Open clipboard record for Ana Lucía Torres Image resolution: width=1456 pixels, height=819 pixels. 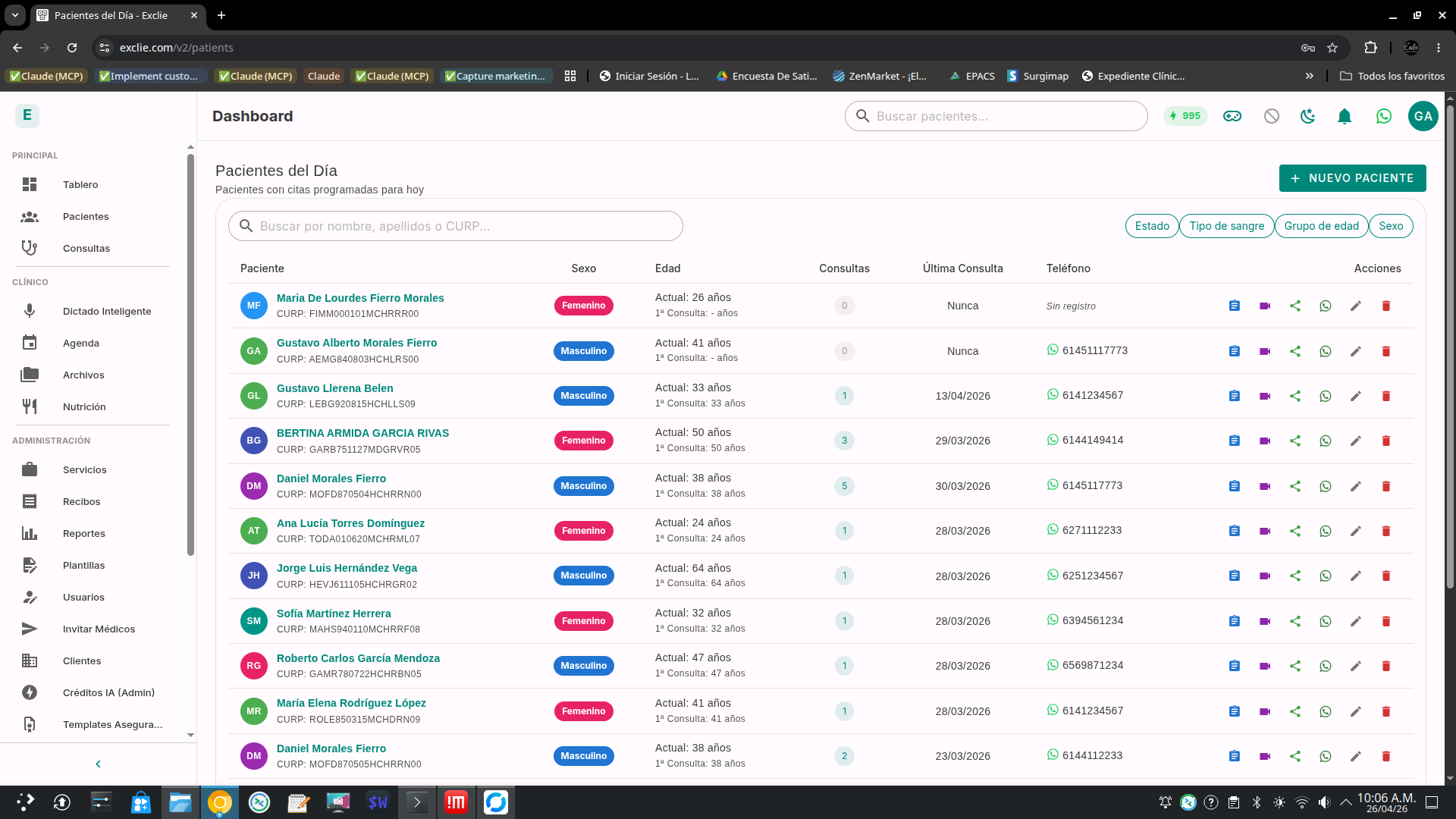1235,531
